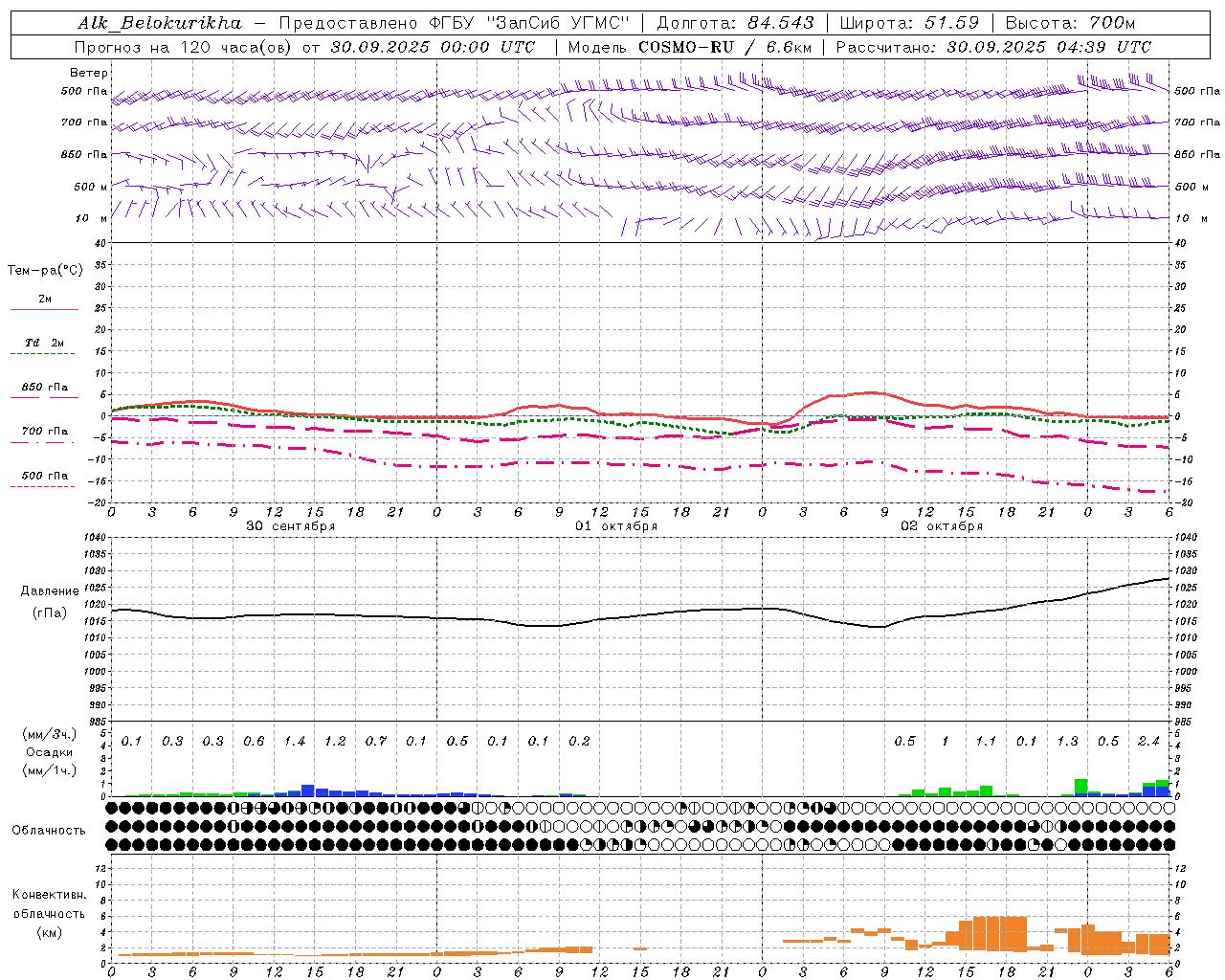Click the 'Тем-ра(°C)' temperature label
Image resolution: width=1225 pixels, height=980 pixels.
coord(45,271)
